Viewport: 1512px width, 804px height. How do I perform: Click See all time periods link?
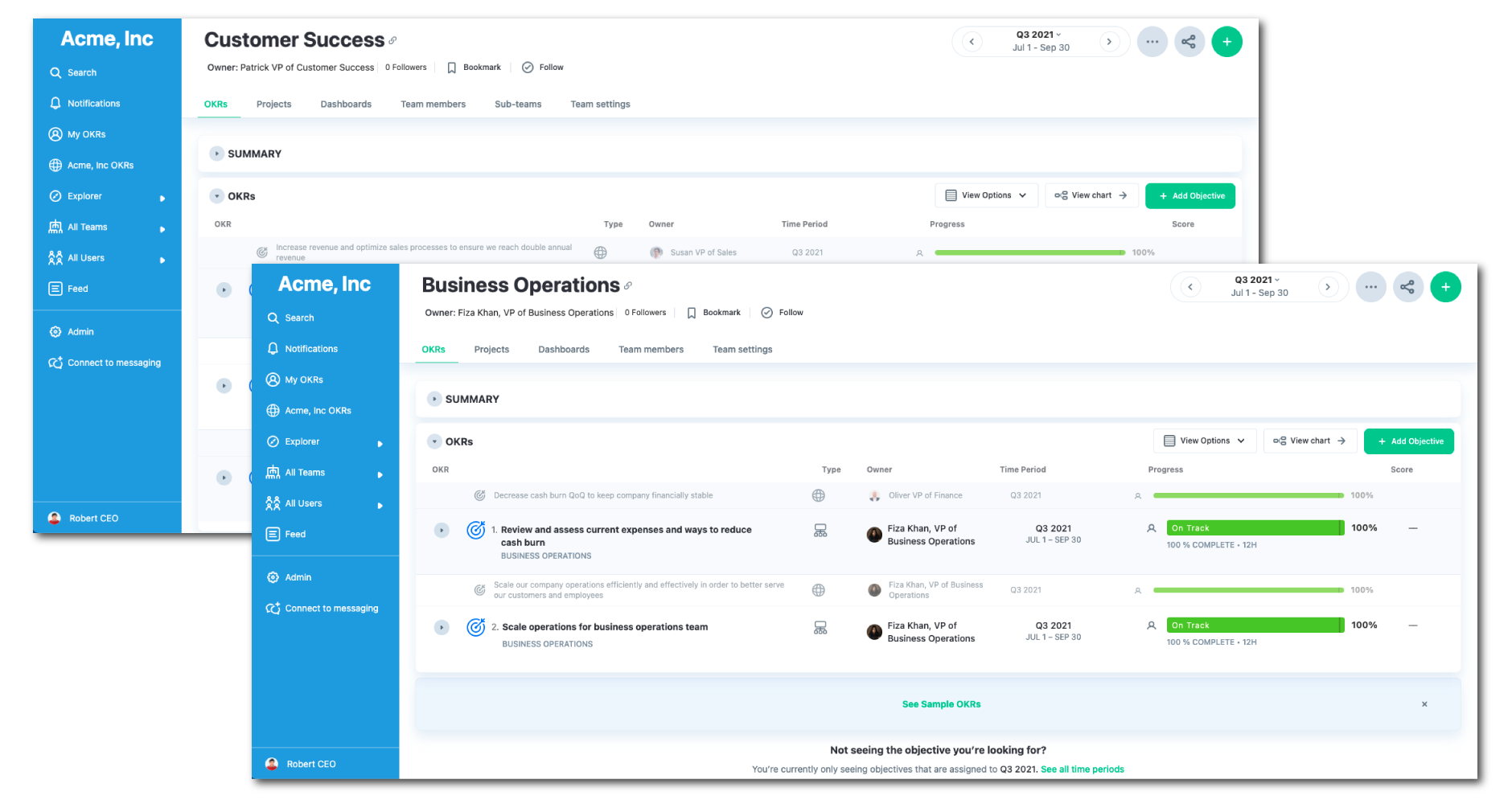[x=1083, y=769]
